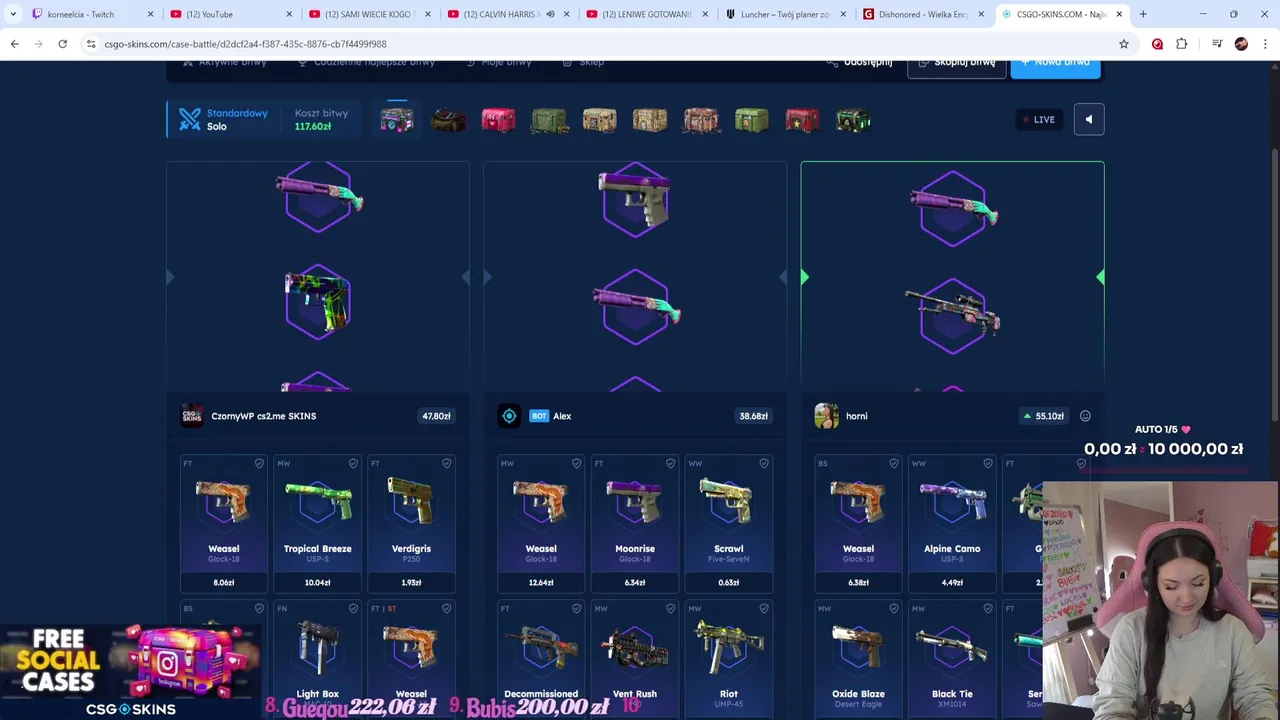Click the shield icon on the Verdigris card
This screenshot has height=720, width=1280.
[x=446, y=464]
